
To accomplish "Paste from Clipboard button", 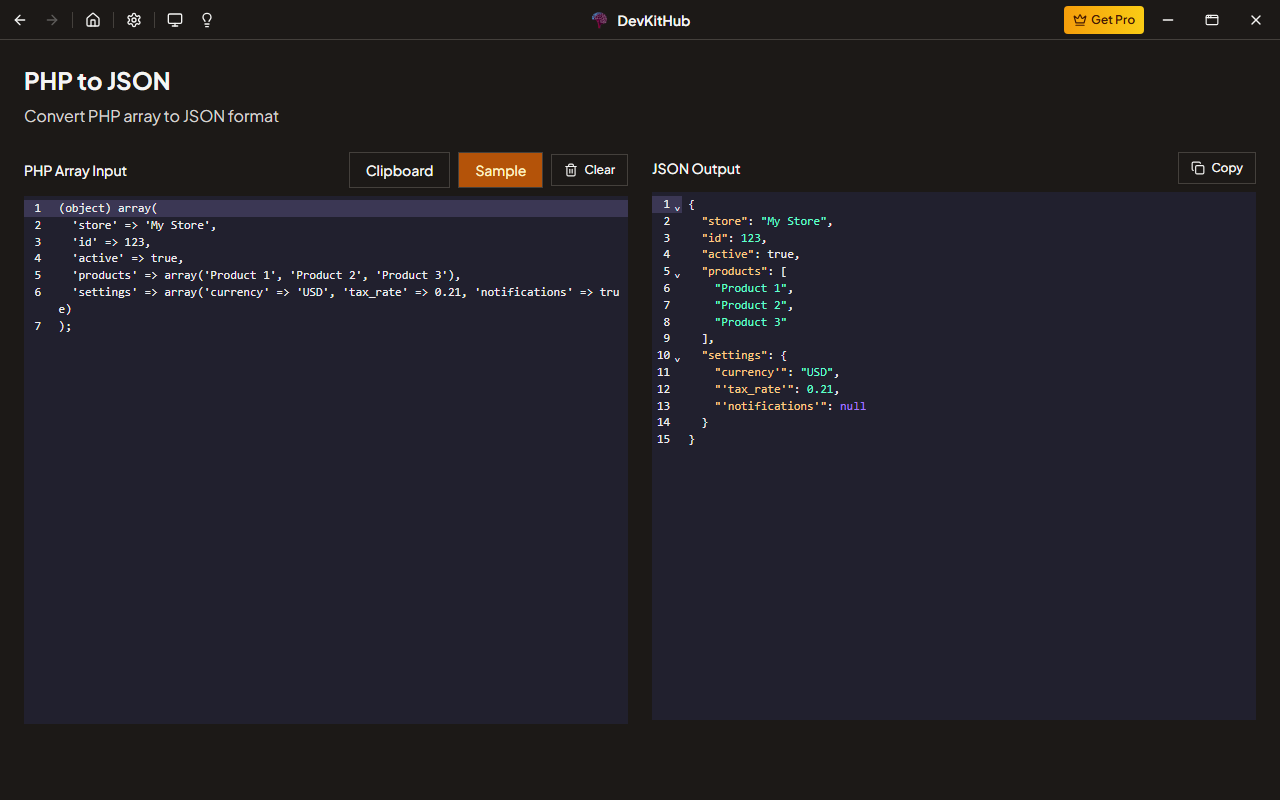I will (399, 170).
